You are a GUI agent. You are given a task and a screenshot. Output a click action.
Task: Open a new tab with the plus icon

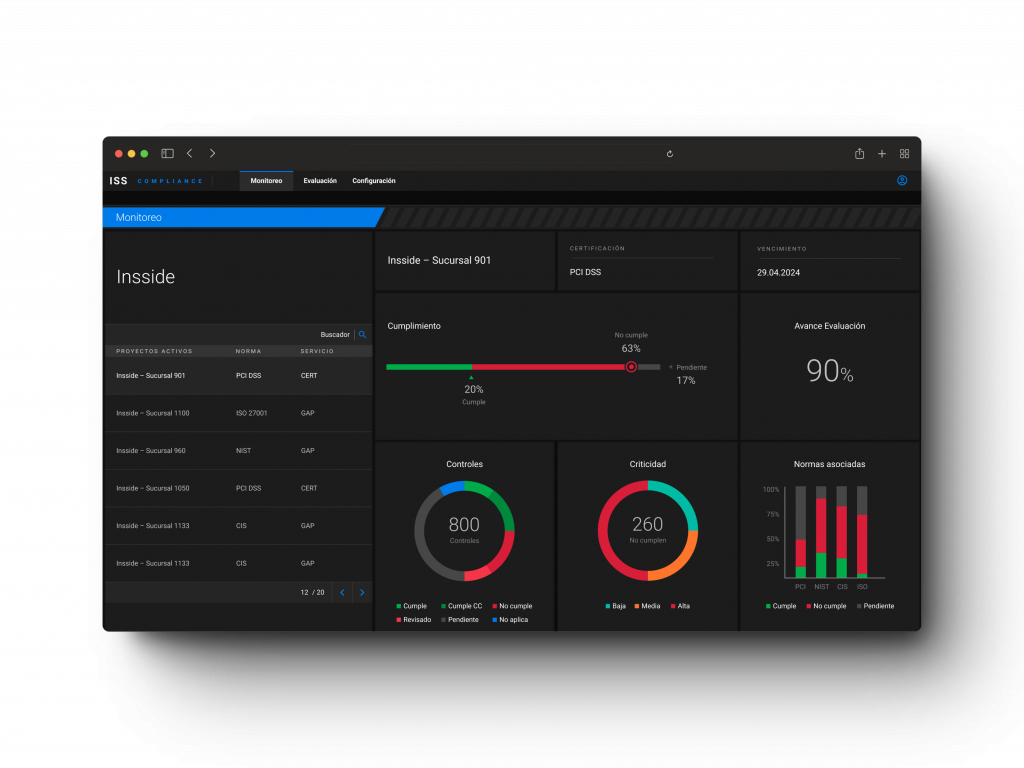(x=882, y=153)
